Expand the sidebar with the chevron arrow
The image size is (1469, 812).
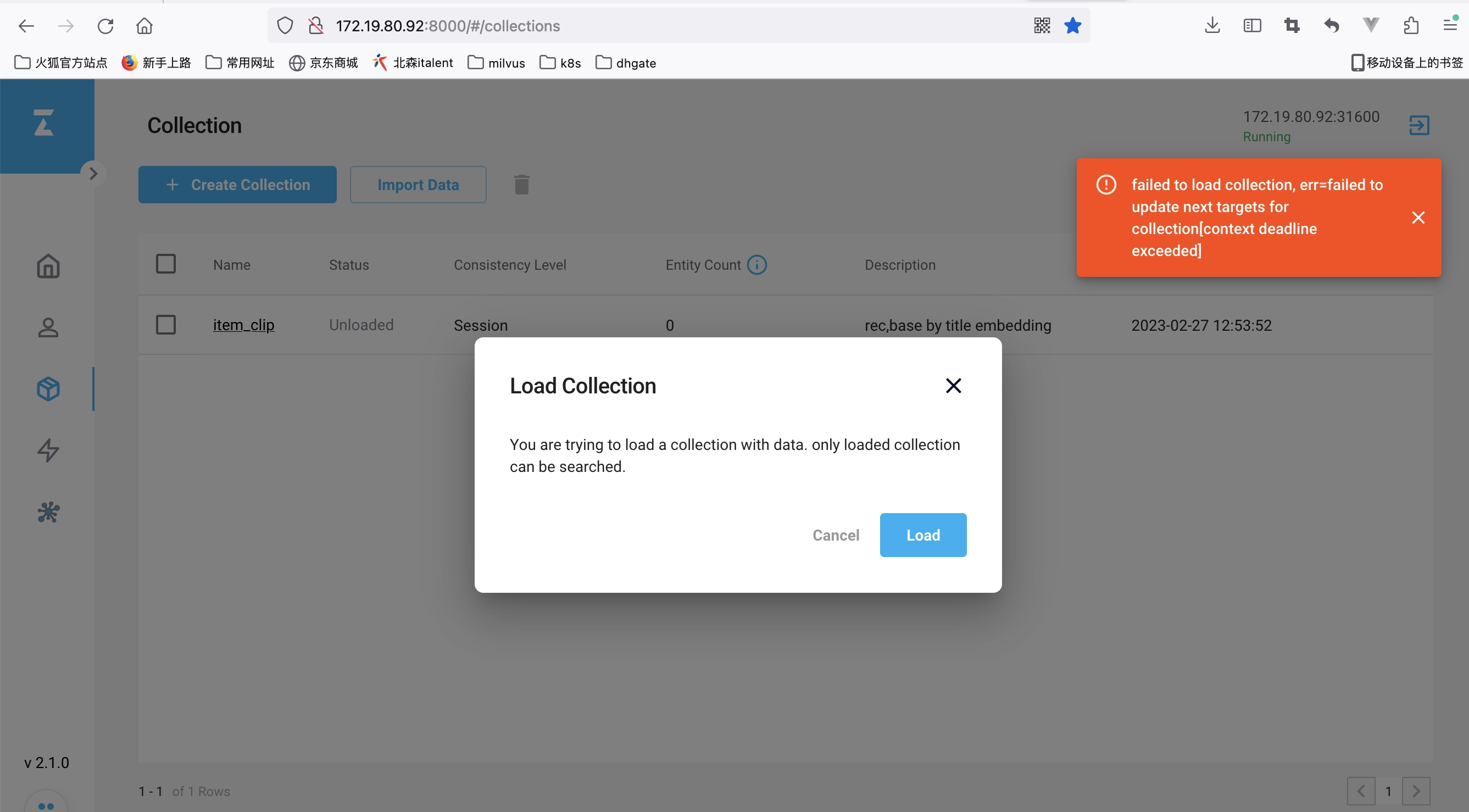pos(93,174)
